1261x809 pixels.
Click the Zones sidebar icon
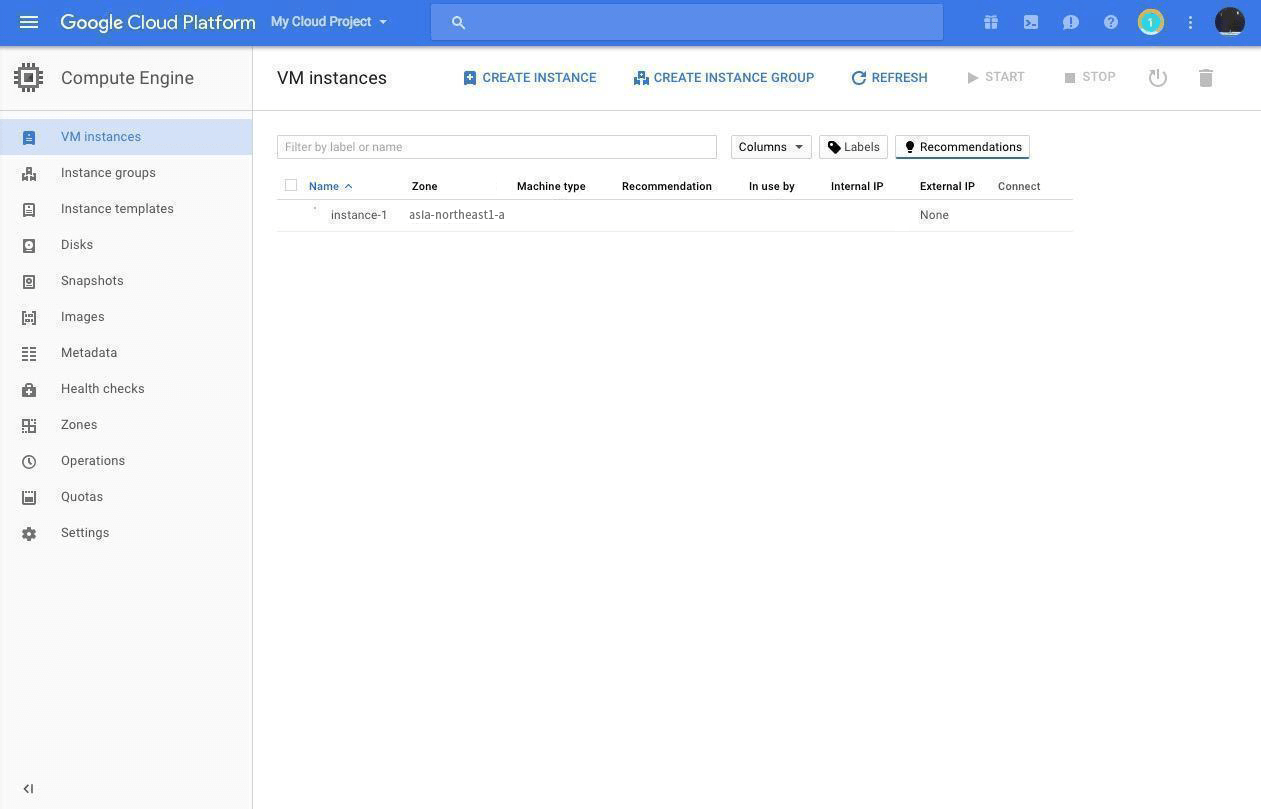[x=29, y=426]
